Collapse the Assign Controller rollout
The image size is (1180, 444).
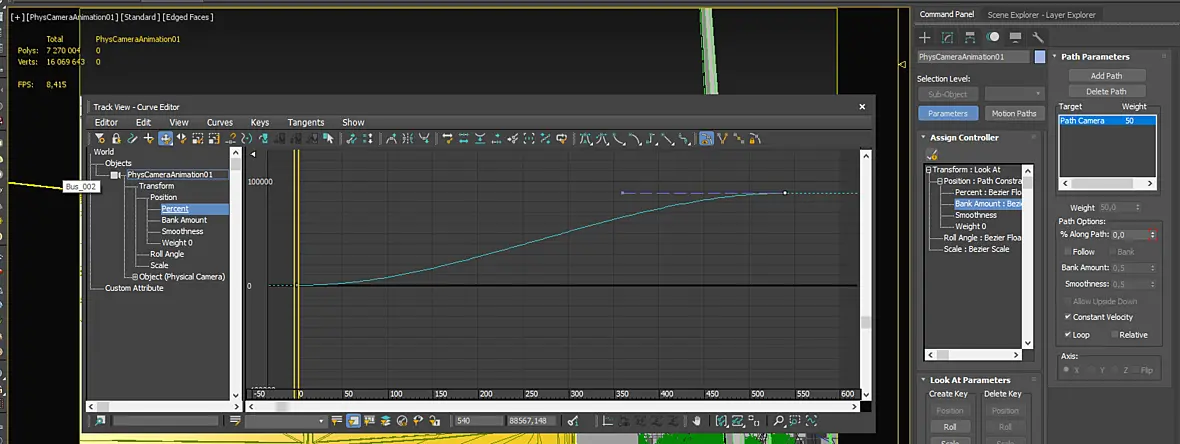point(923,138)
